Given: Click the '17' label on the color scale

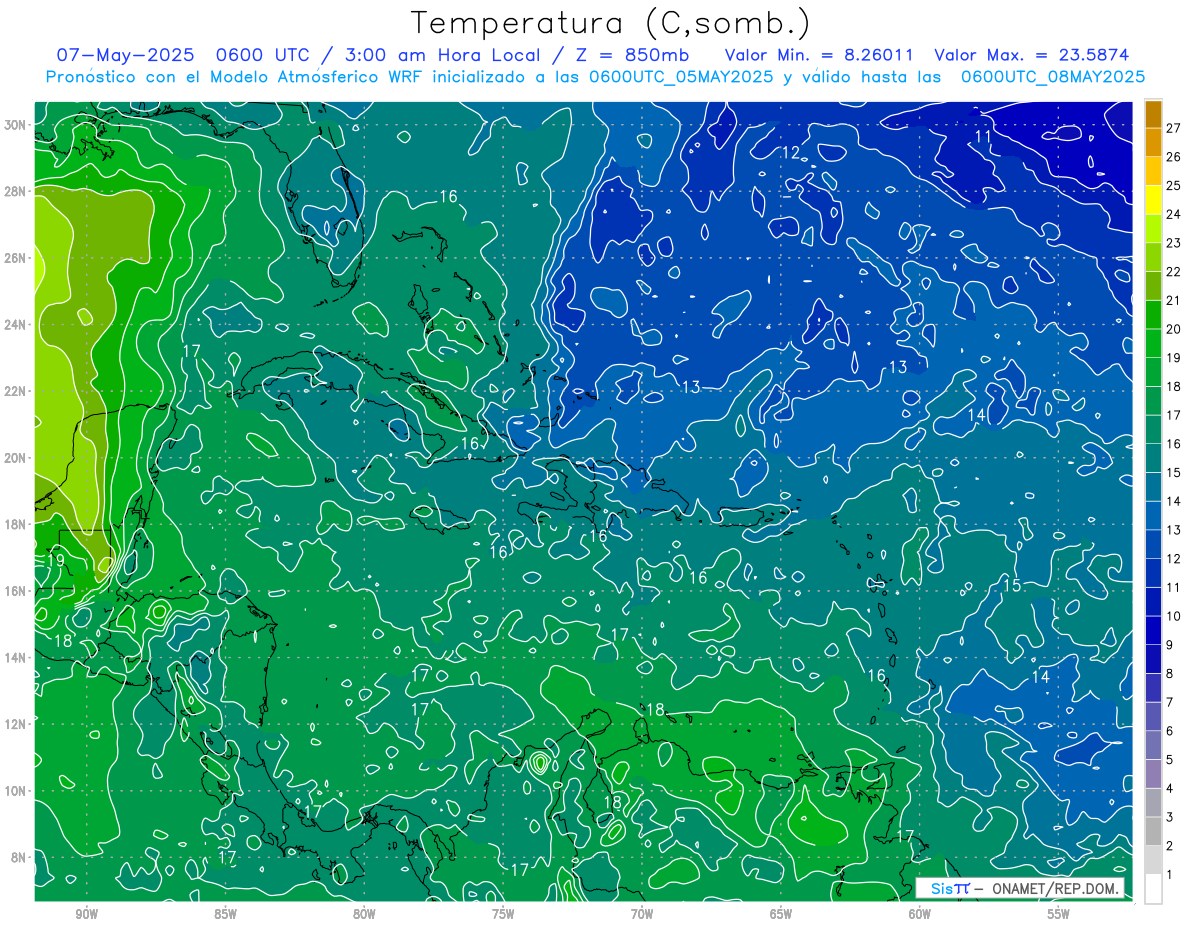Looking at the screenshot, I should click(x=1174, y=415).
